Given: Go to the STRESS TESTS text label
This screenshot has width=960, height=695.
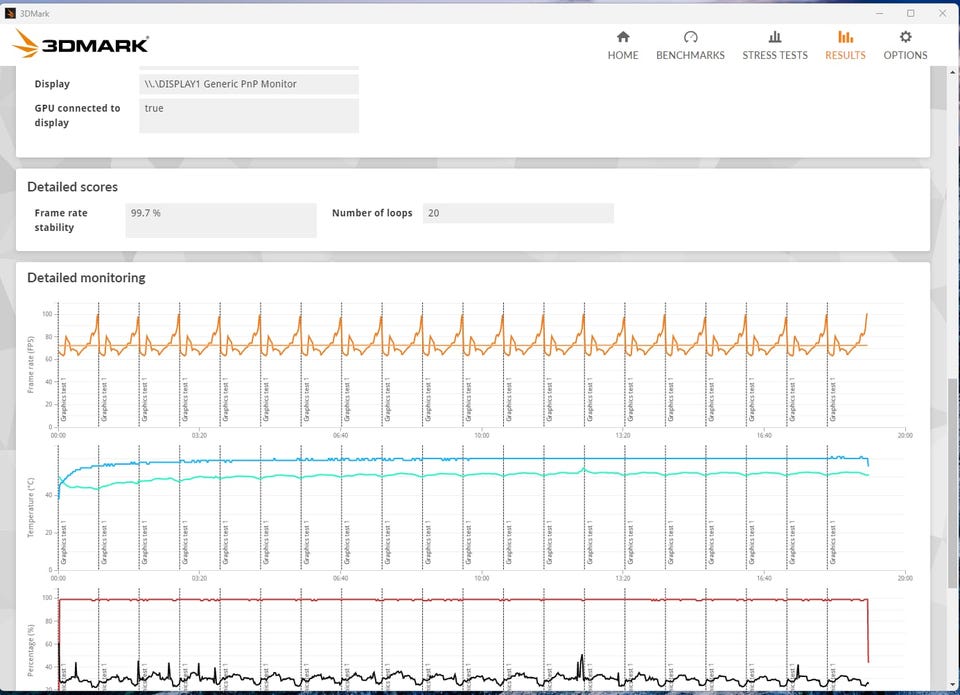Looking at the screenshot, I should coord(774,55).
